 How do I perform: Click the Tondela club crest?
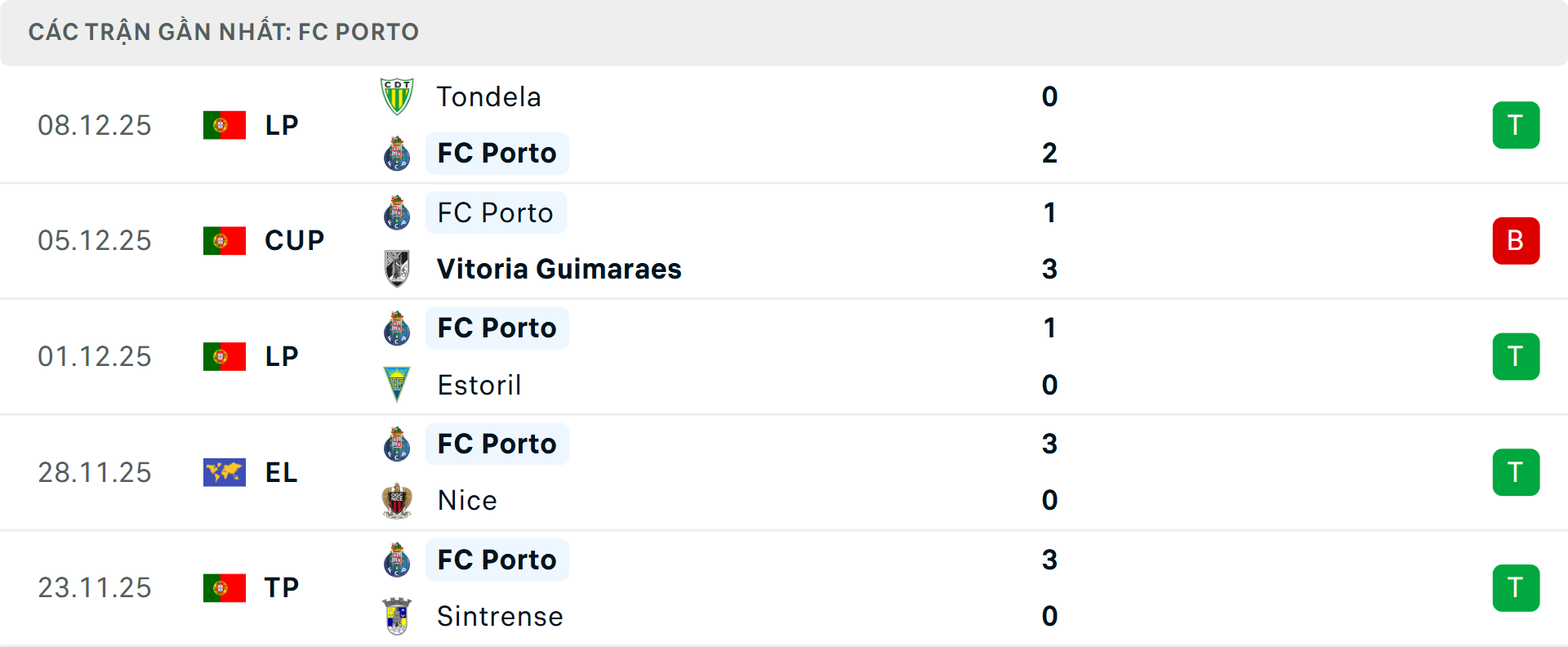(x=397, y=96)
